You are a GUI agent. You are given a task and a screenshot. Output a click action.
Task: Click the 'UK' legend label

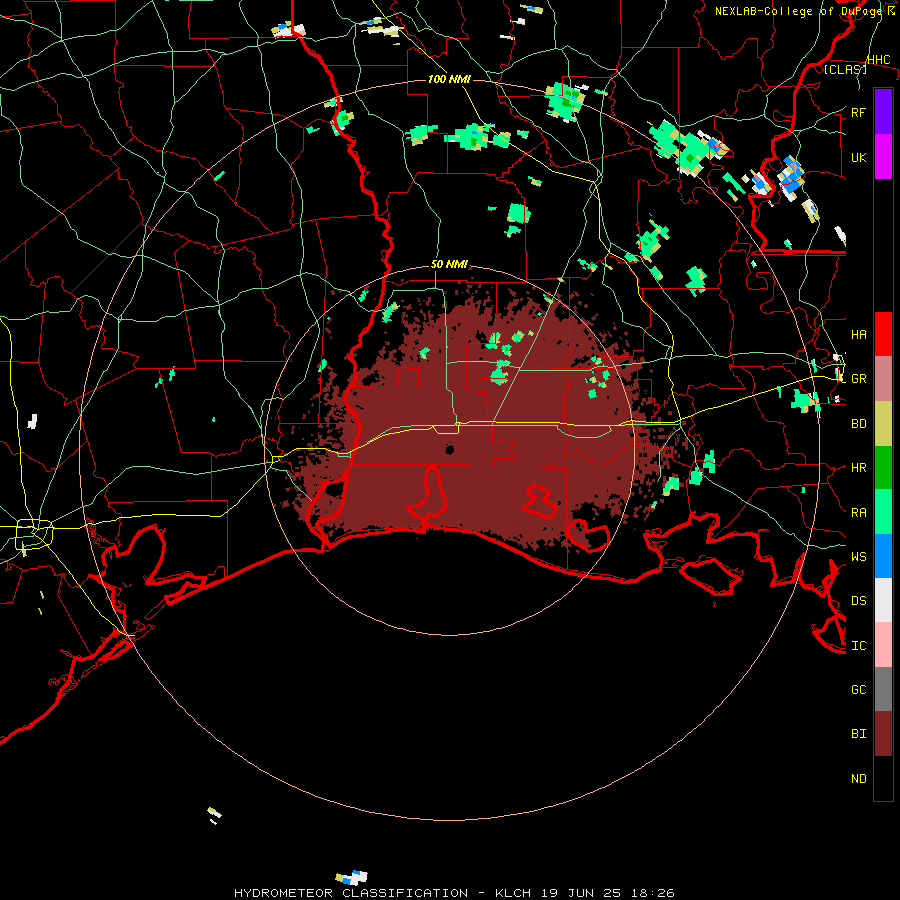(x=859, y=157)
